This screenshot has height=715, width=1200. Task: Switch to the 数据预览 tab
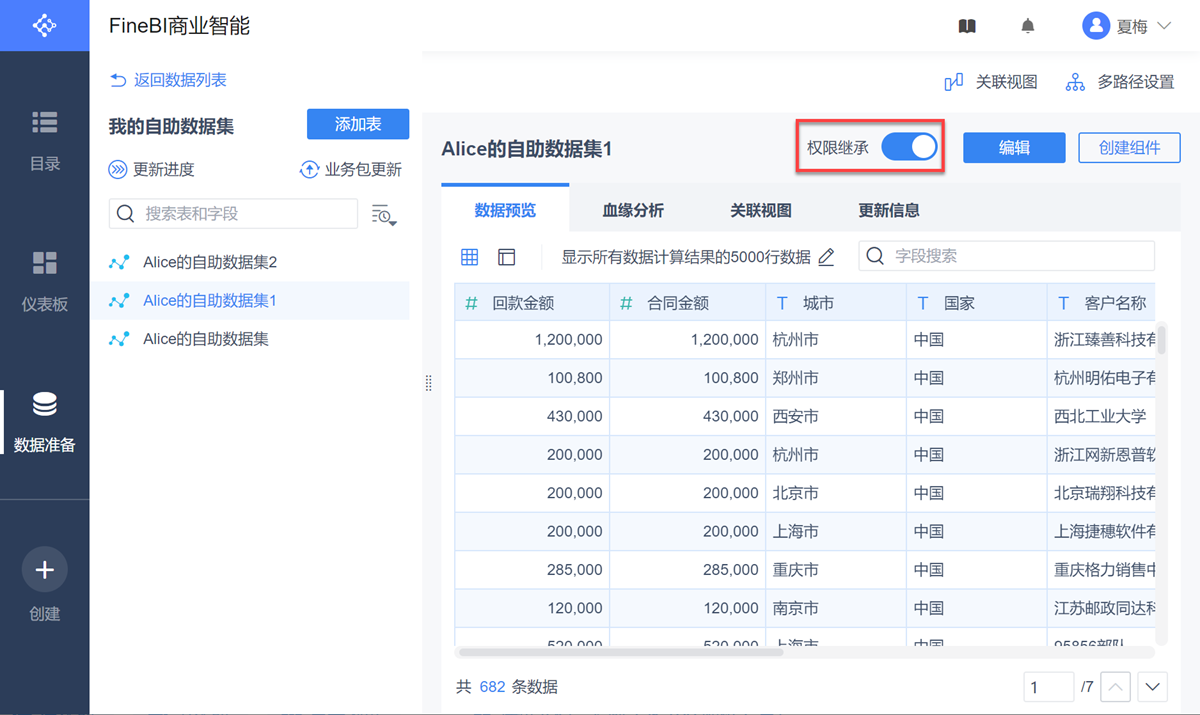coord(505,210)
